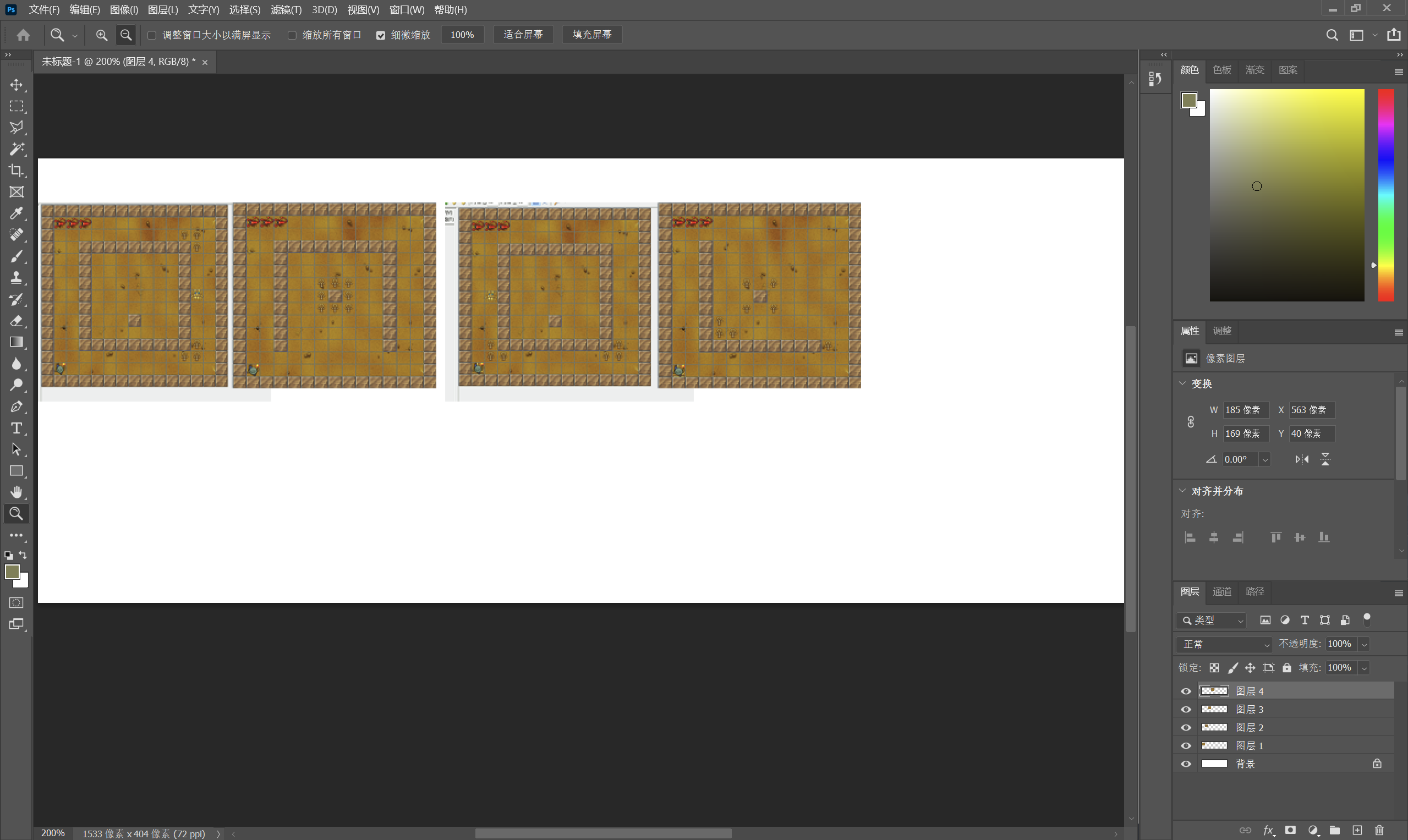Click the 适合屏幕 button
This screenshot has height=840, width=1408.
pos(523,35)
